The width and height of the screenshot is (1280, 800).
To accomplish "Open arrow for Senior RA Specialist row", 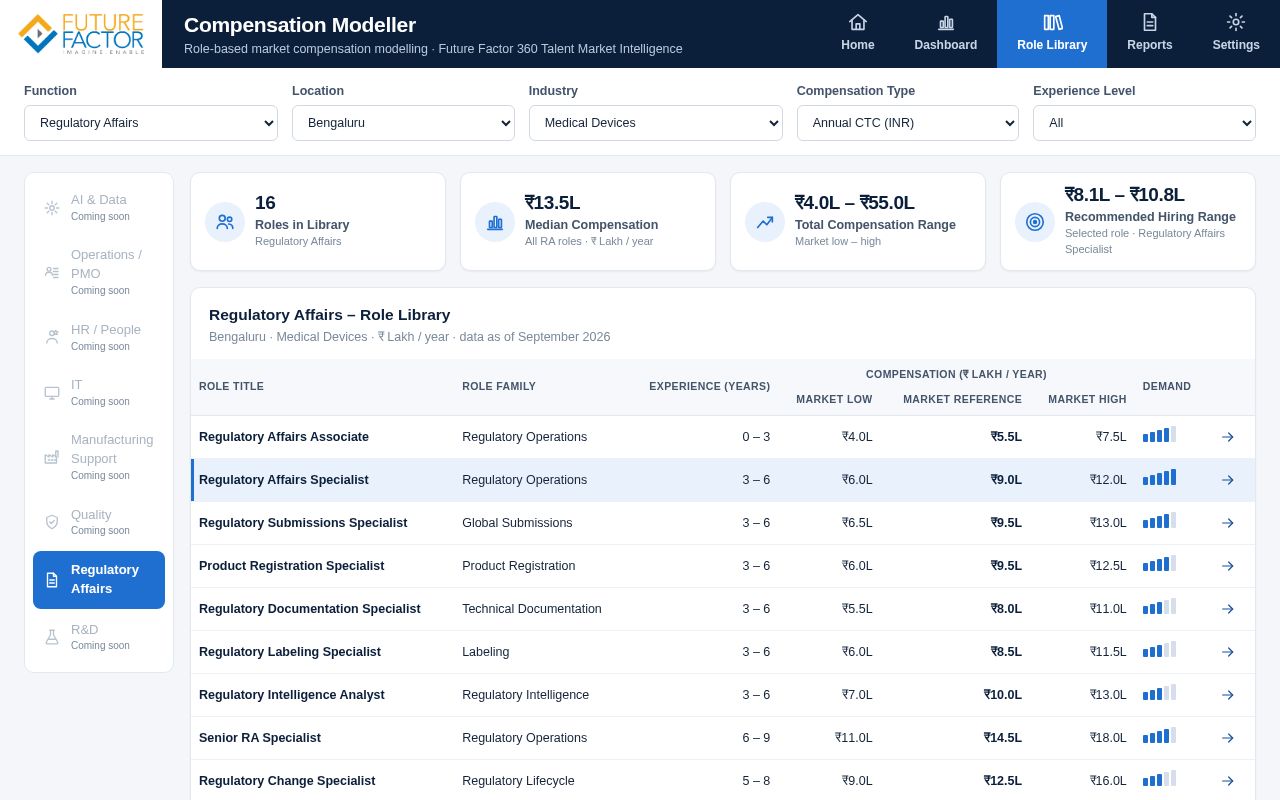I will (x=1227, y=738).
